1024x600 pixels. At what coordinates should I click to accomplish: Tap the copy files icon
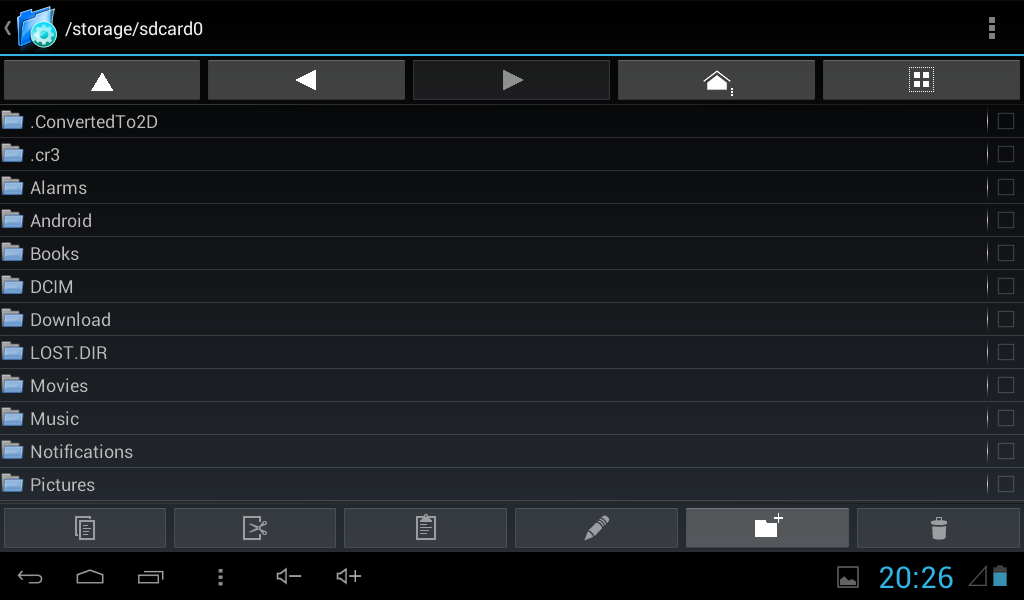pos(85,528)
